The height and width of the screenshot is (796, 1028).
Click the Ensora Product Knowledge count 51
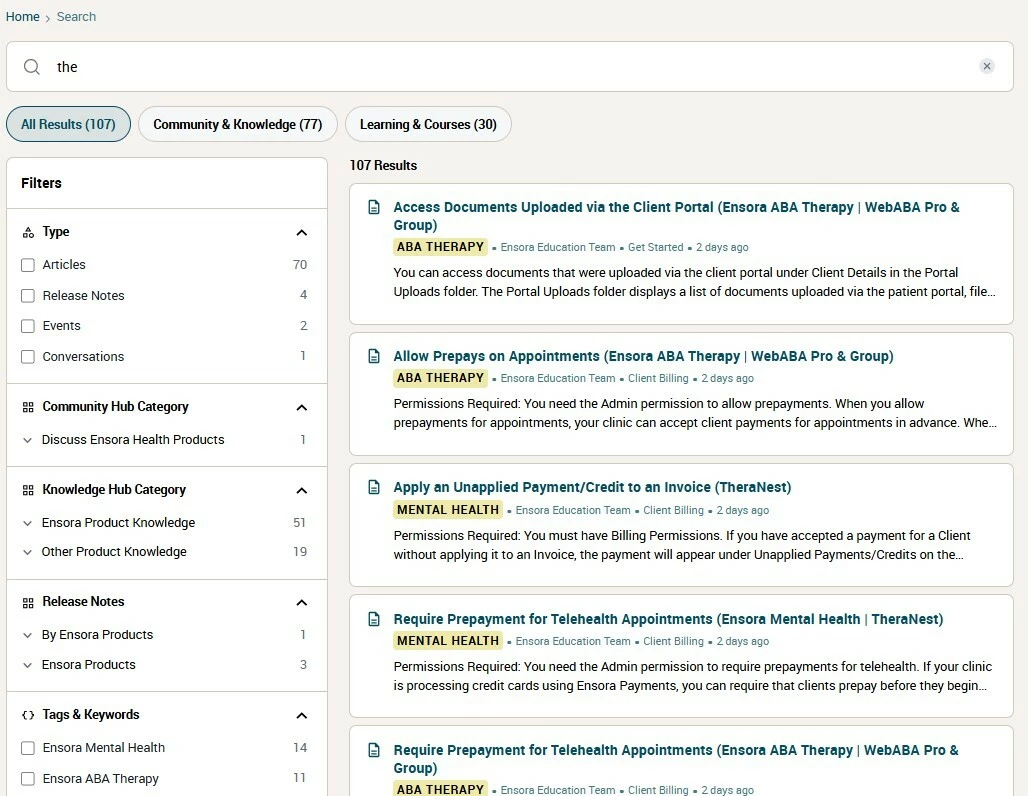(x=300, y=523)
